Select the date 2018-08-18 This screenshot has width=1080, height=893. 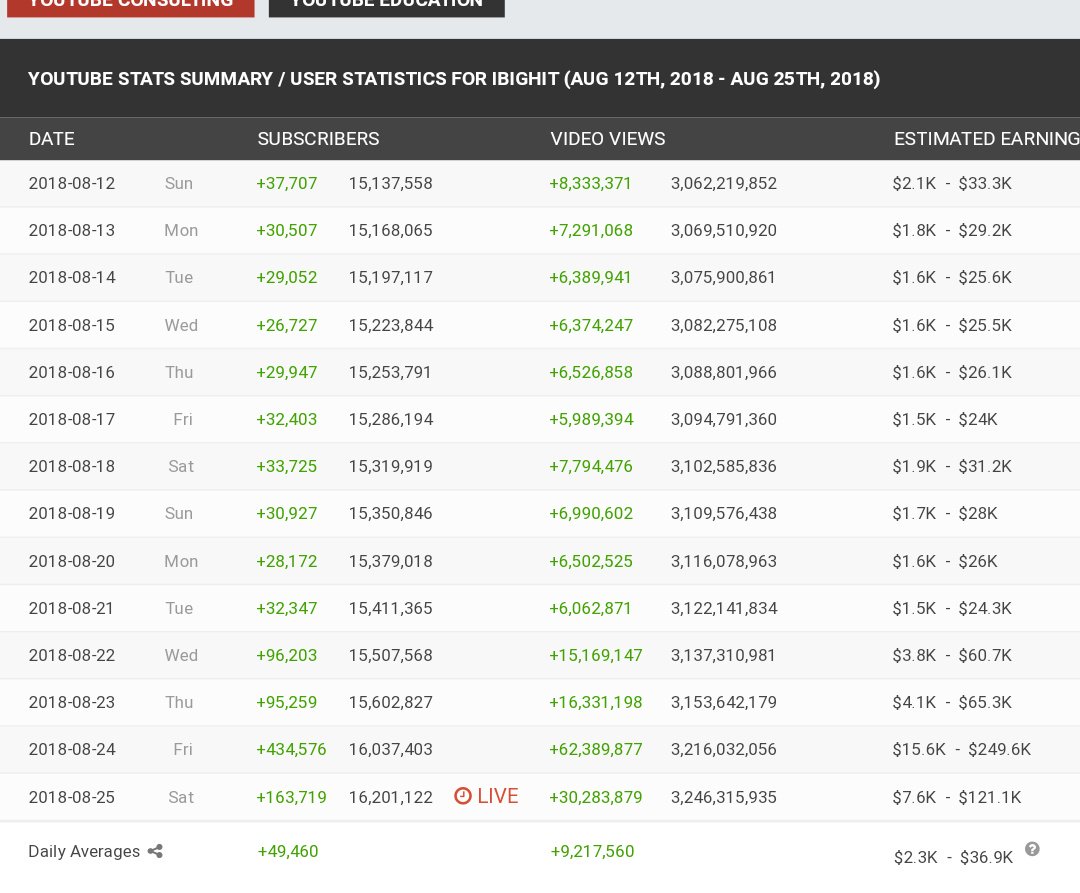coord(72,466)
